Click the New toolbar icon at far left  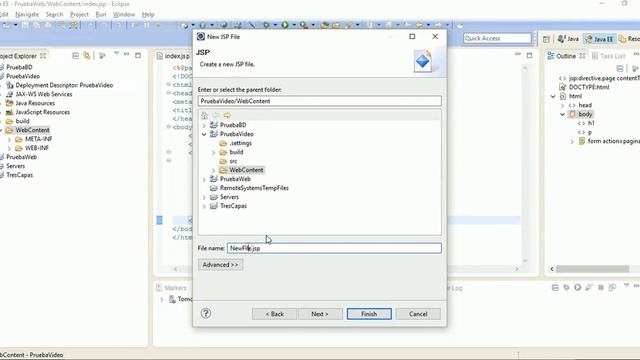[x=7, y=25]
